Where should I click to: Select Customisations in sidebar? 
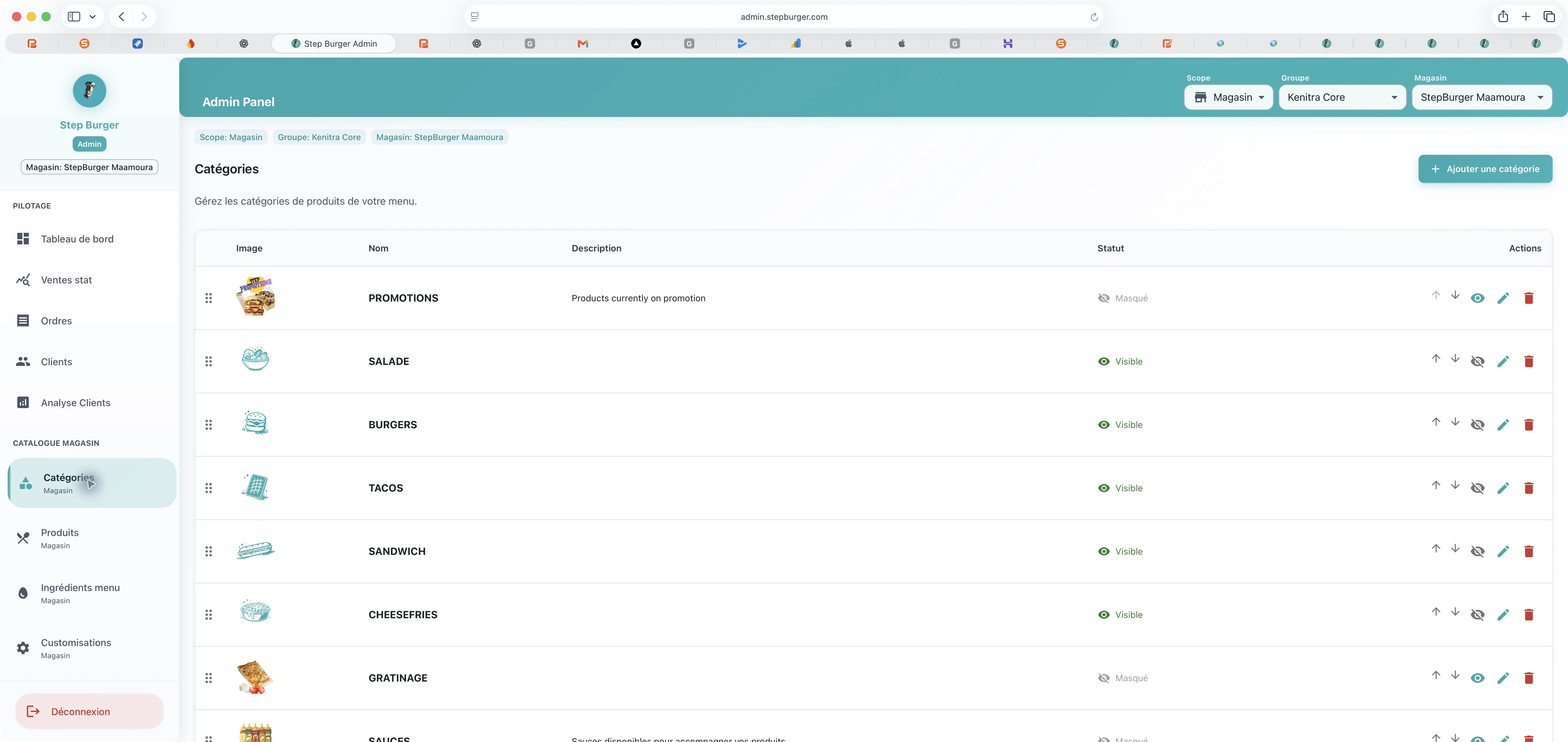(x=90, y=648)
